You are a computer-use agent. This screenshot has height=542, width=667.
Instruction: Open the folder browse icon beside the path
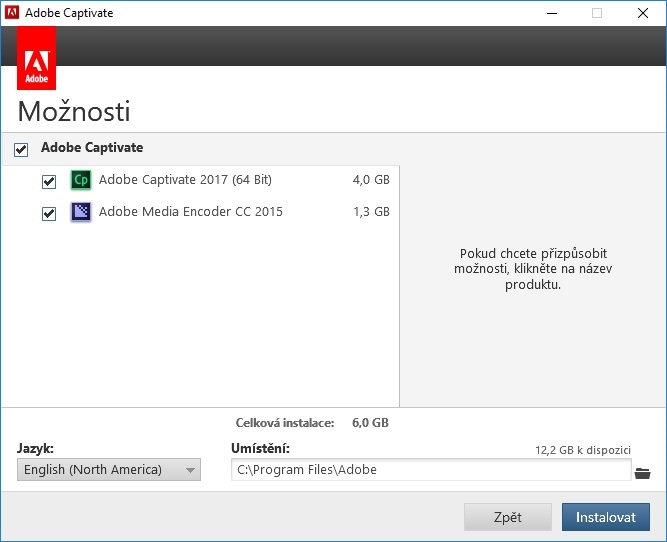click(642, 472)
